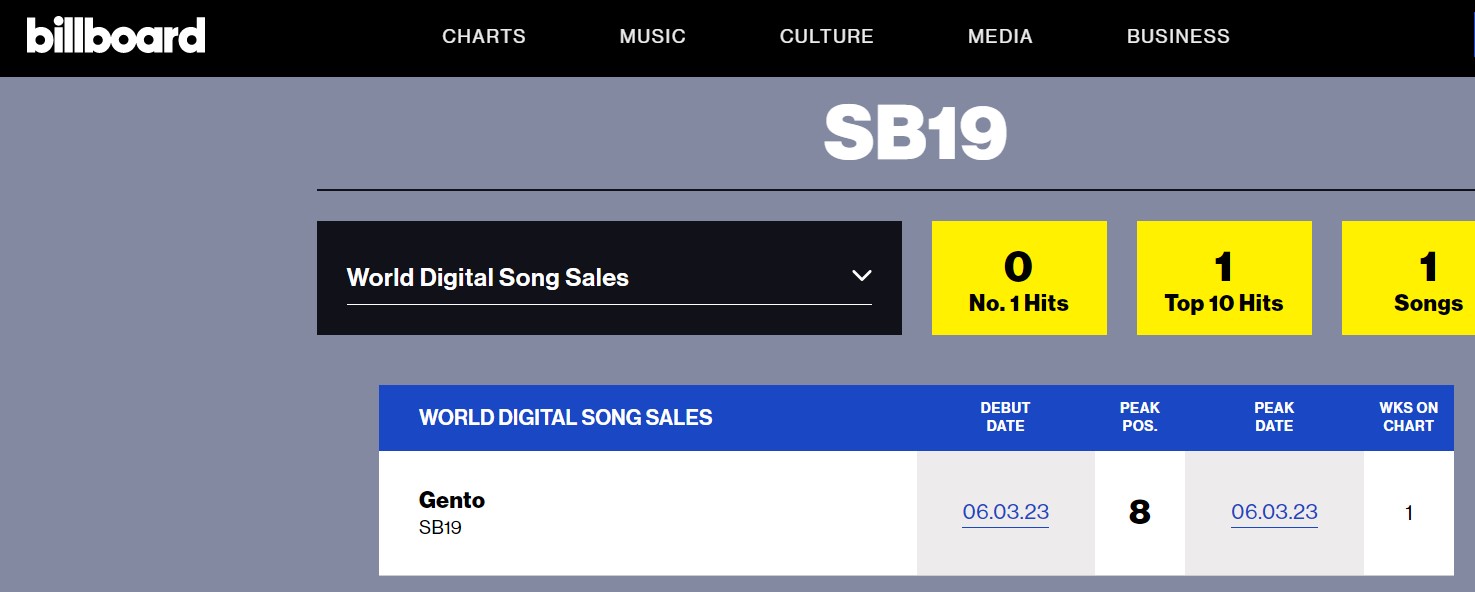Image resolution: width=1475 pixels, height=592 pixels.
Task: Open the peak date 06.03.23 link
Action: tap(1274, 512)
